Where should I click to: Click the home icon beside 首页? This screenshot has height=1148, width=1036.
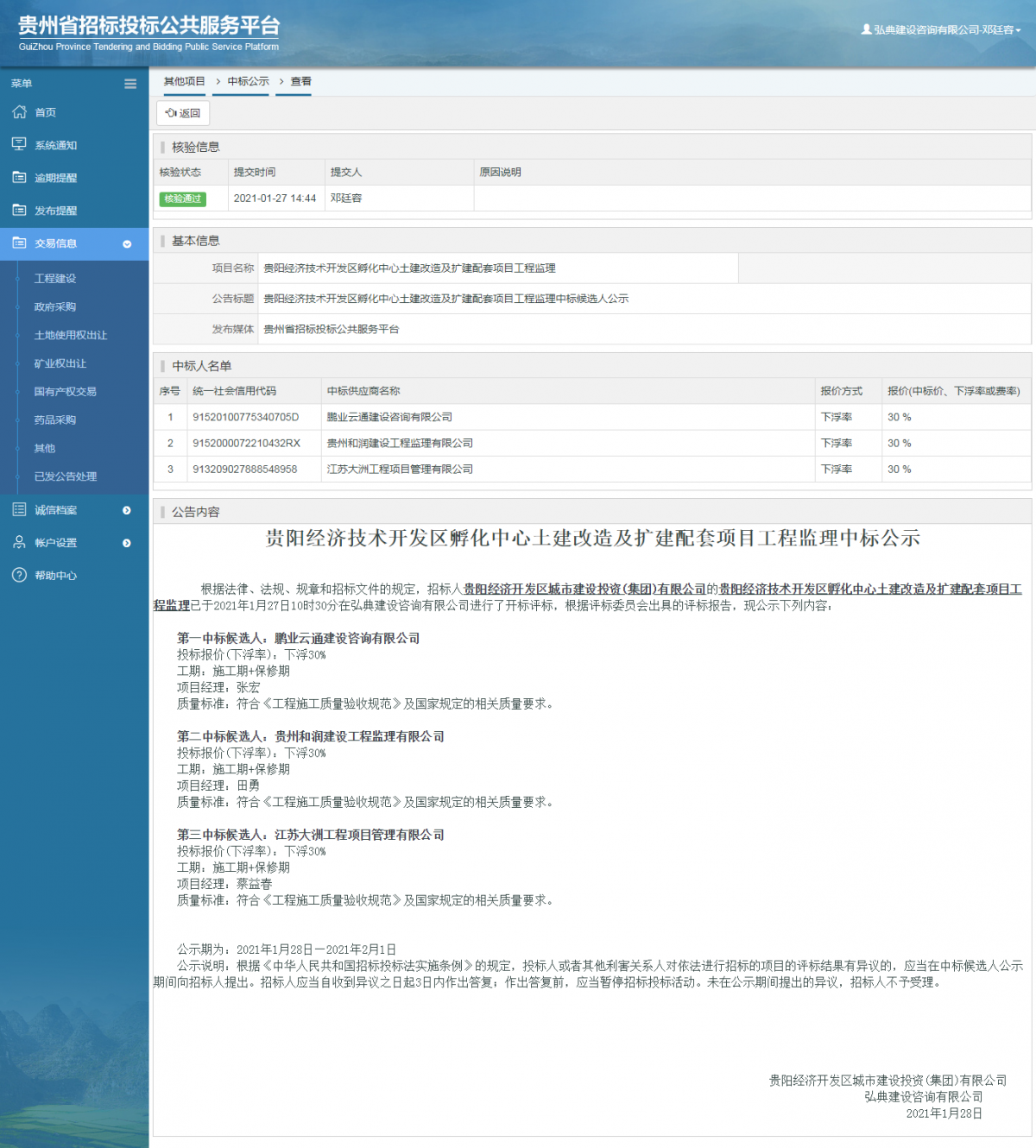[x=19, y=112]
